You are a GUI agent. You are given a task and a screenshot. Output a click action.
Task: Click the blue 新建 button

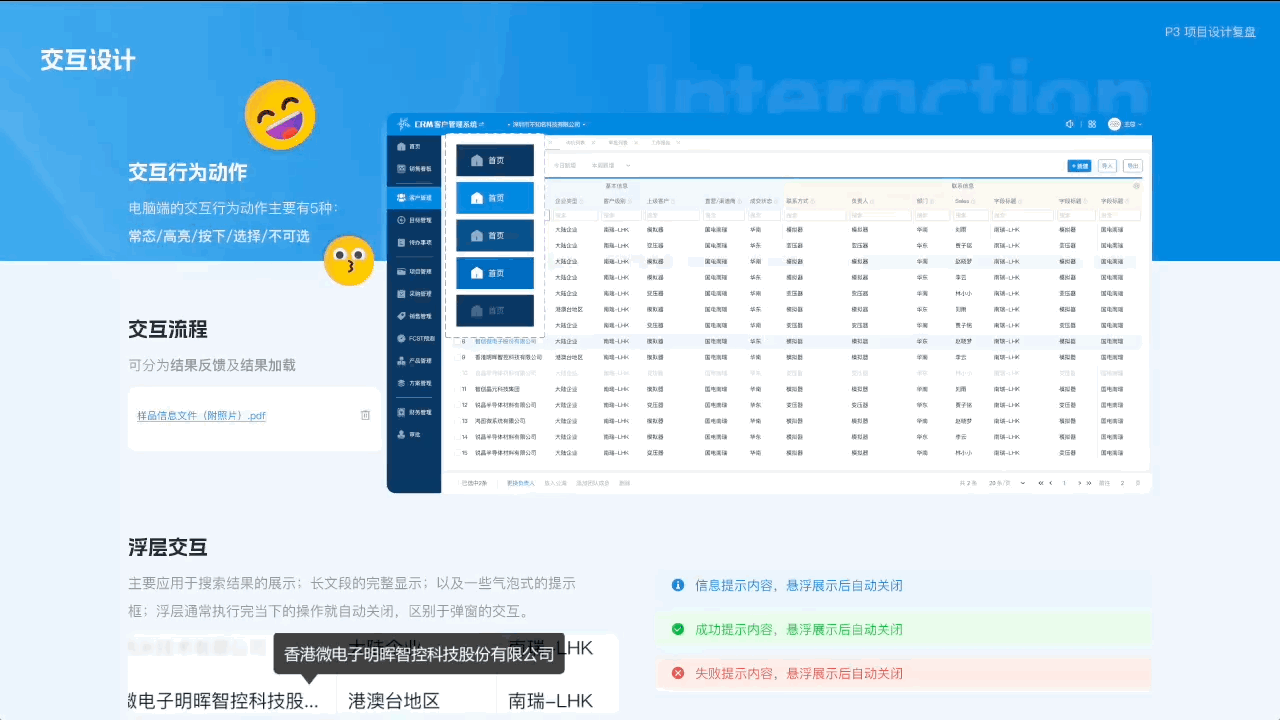click(x=1080, y=165)
